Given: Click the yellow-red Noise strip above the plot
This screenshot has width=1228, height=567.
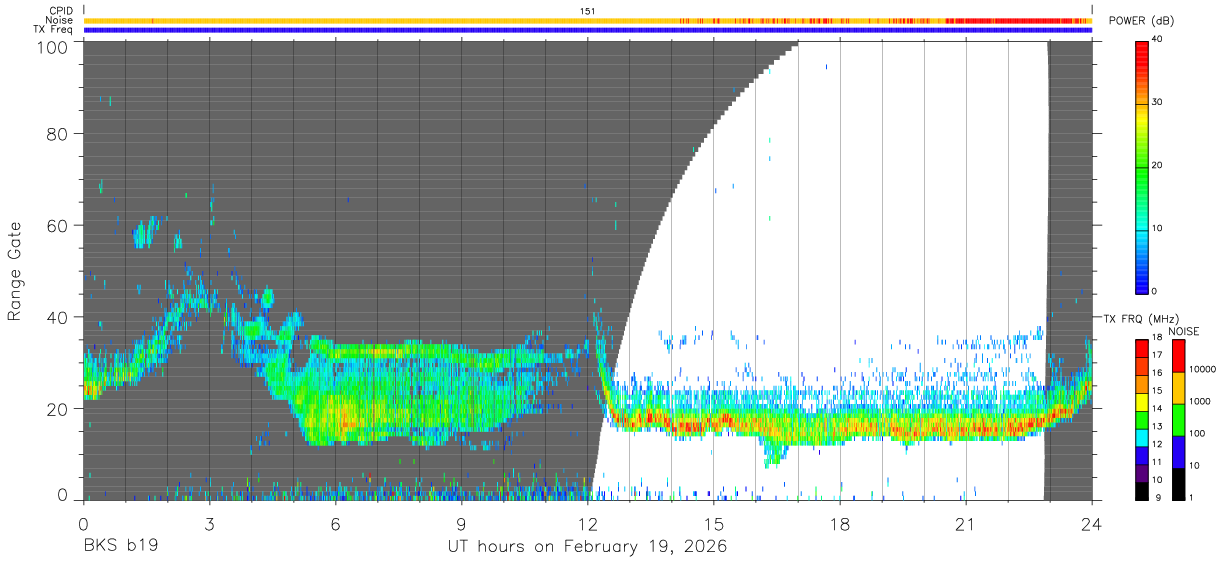Looking at the screenshot, I should [587, 20].
